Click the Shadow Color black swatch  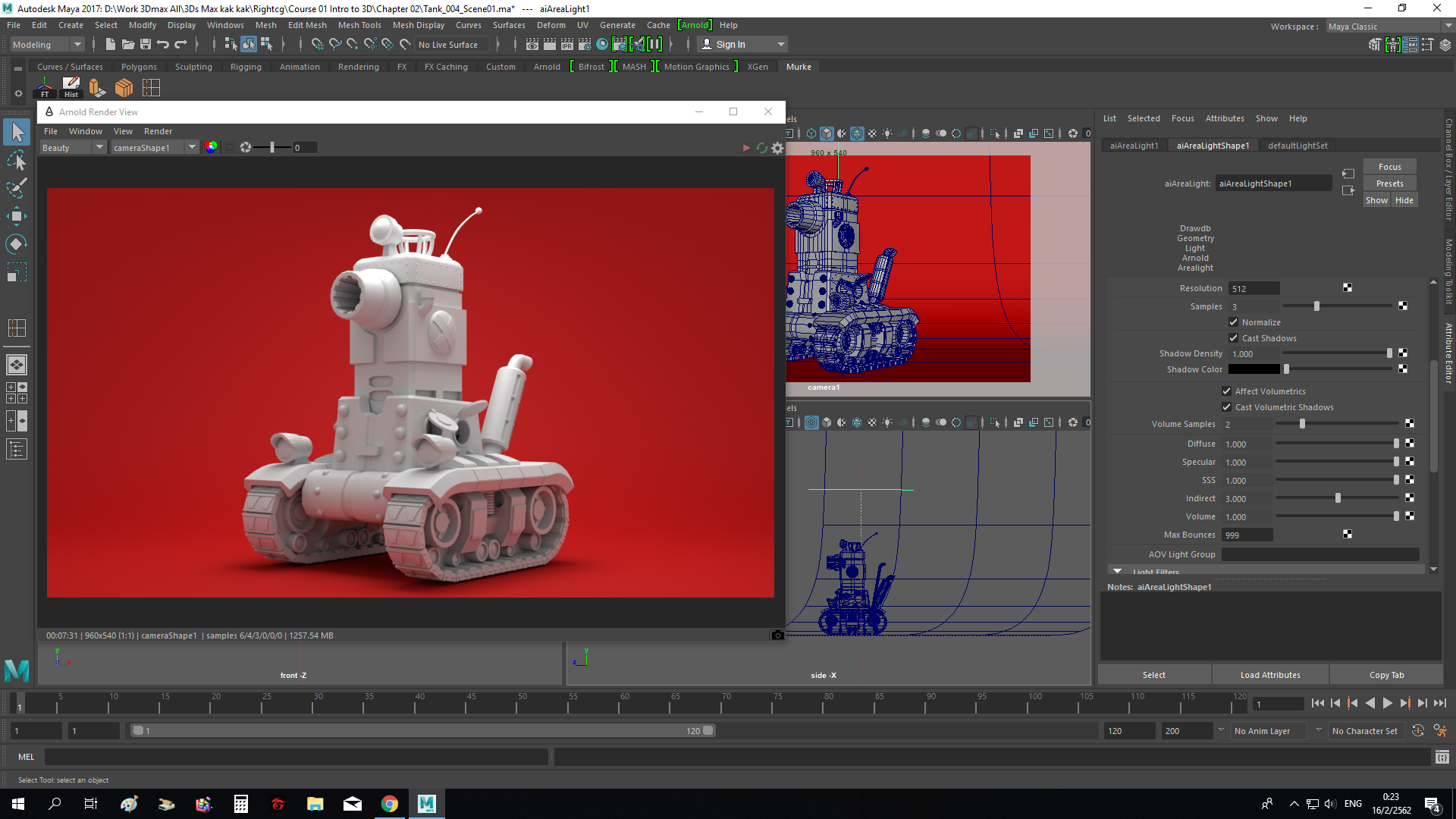pyautogui.click(x=1254, y=369)
